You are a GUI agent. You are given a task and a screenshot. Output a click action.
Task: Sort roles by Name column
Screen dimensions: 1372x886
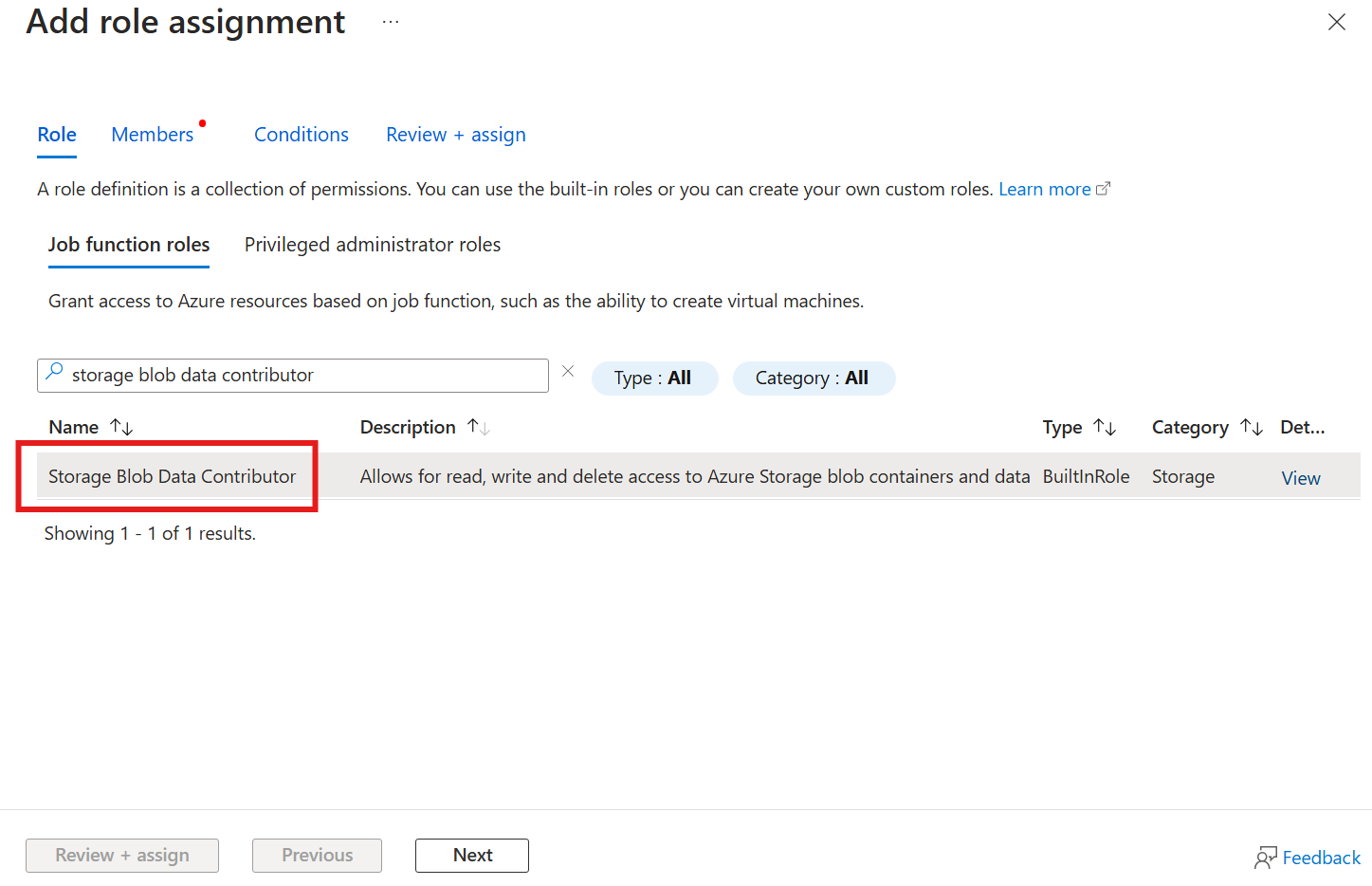(121, 428)
